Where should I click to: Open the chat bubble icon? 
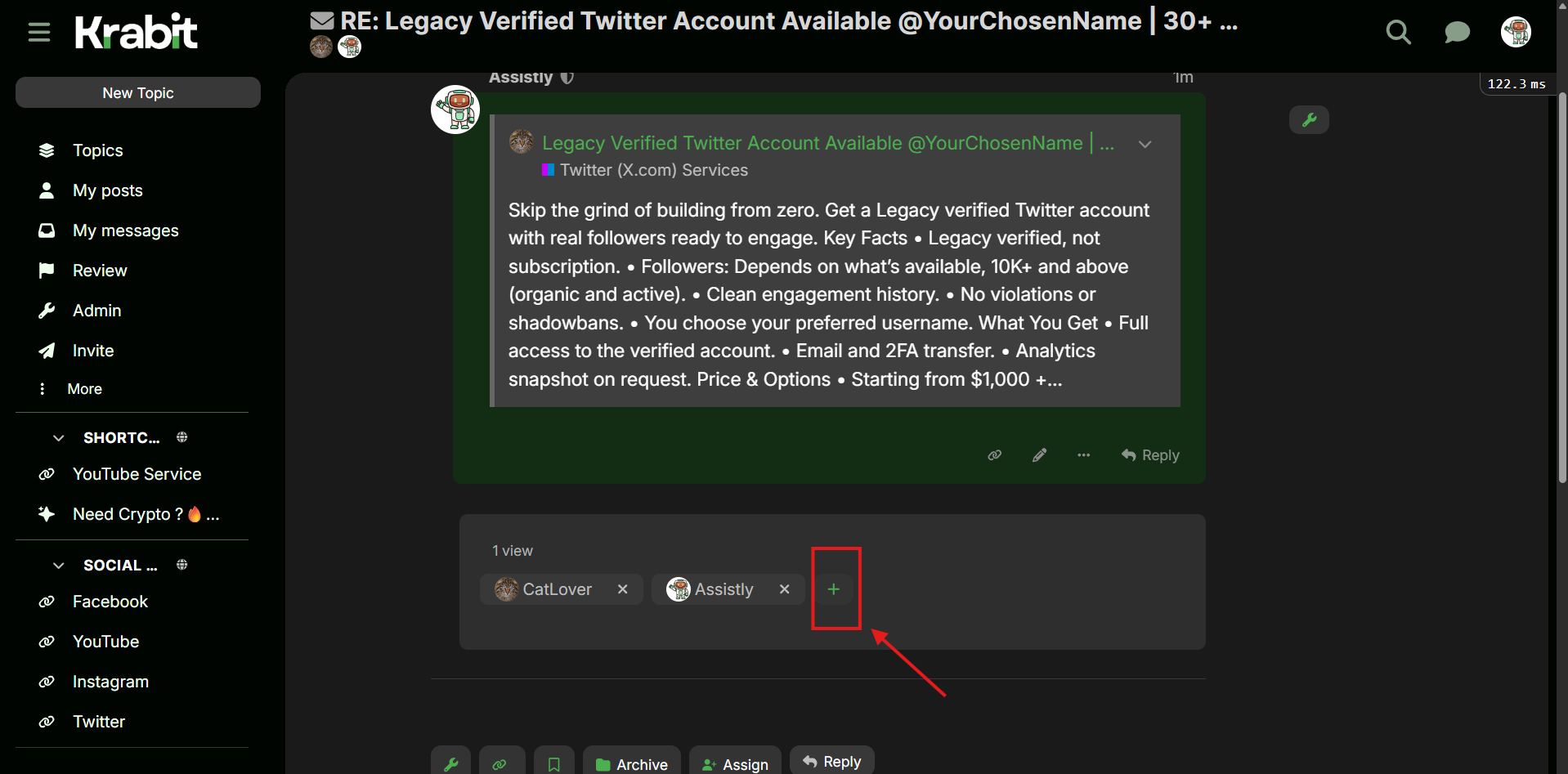pyautogui.click(x=1457, y=33)
